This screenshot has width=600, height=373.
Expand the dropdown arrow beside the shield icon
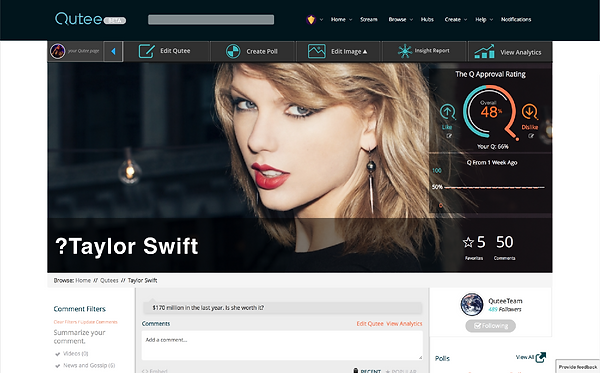click(x=321, y=20)
